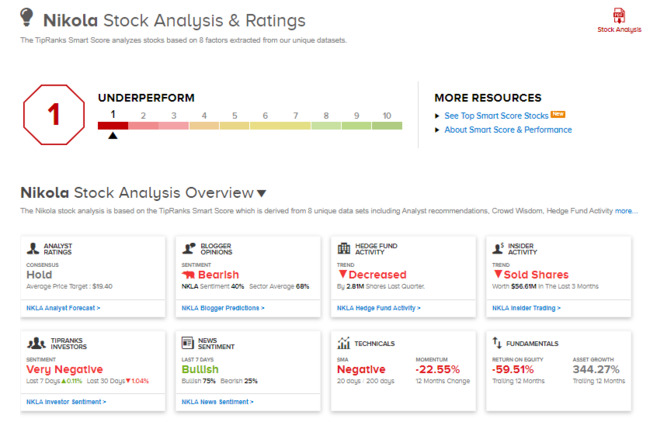Click the Insider Activity icon
Image resolution: width=650 pixels, height=422 pixels.
pos(499,247)
